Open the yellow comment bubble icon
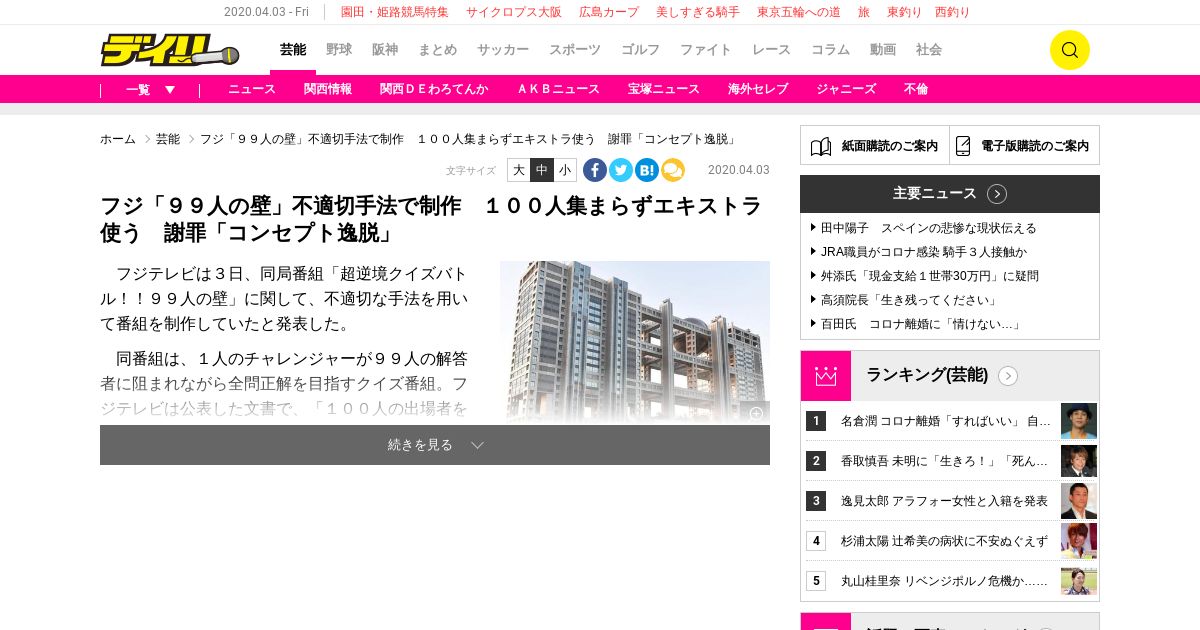The image size is (1200, 630). (673, 170)
